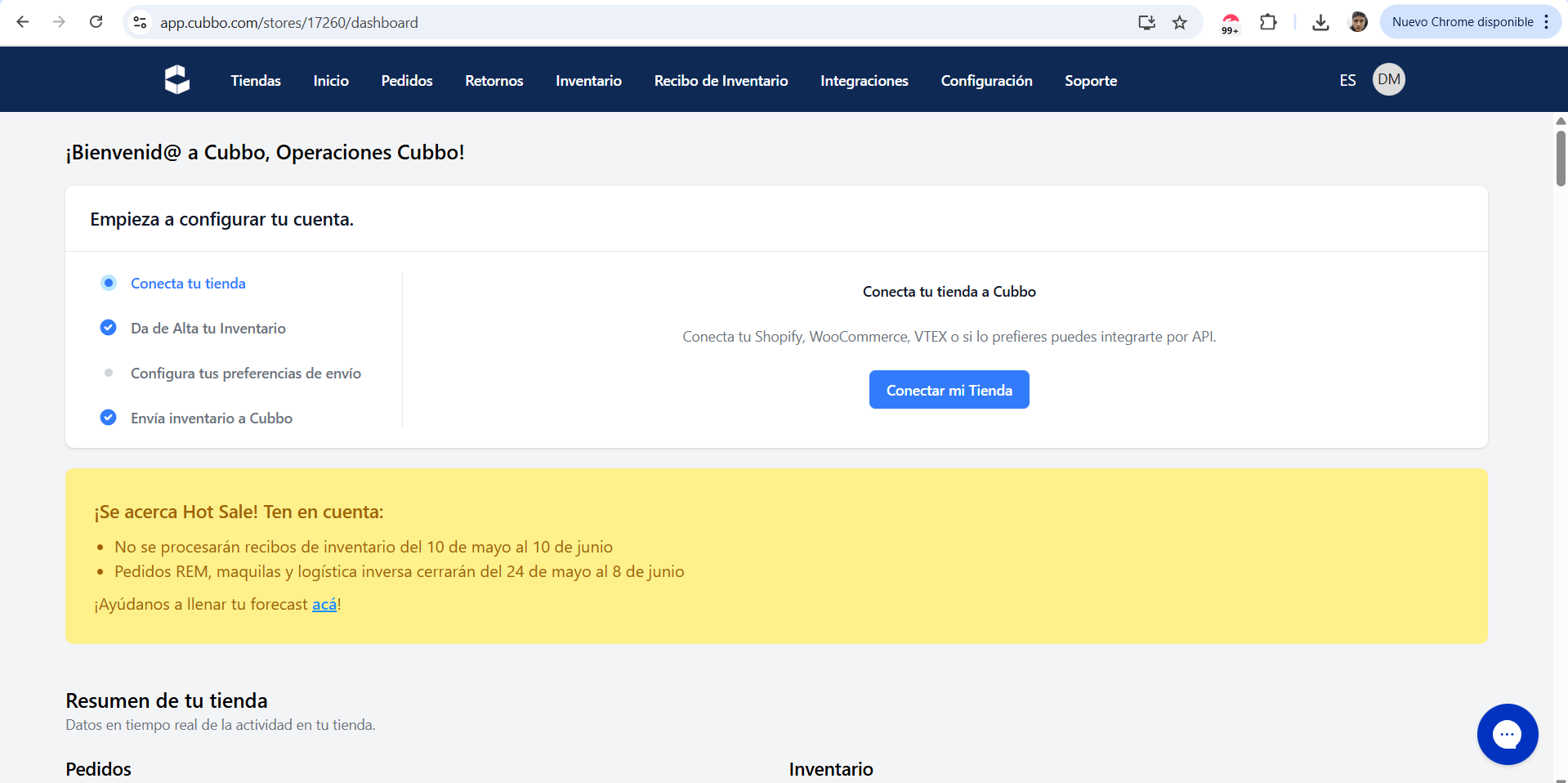Image resolution: width=1568 pixels, height=783 pixels.
Task: Click the scrollbar up arrow
Action: [x=1561, y=121]
